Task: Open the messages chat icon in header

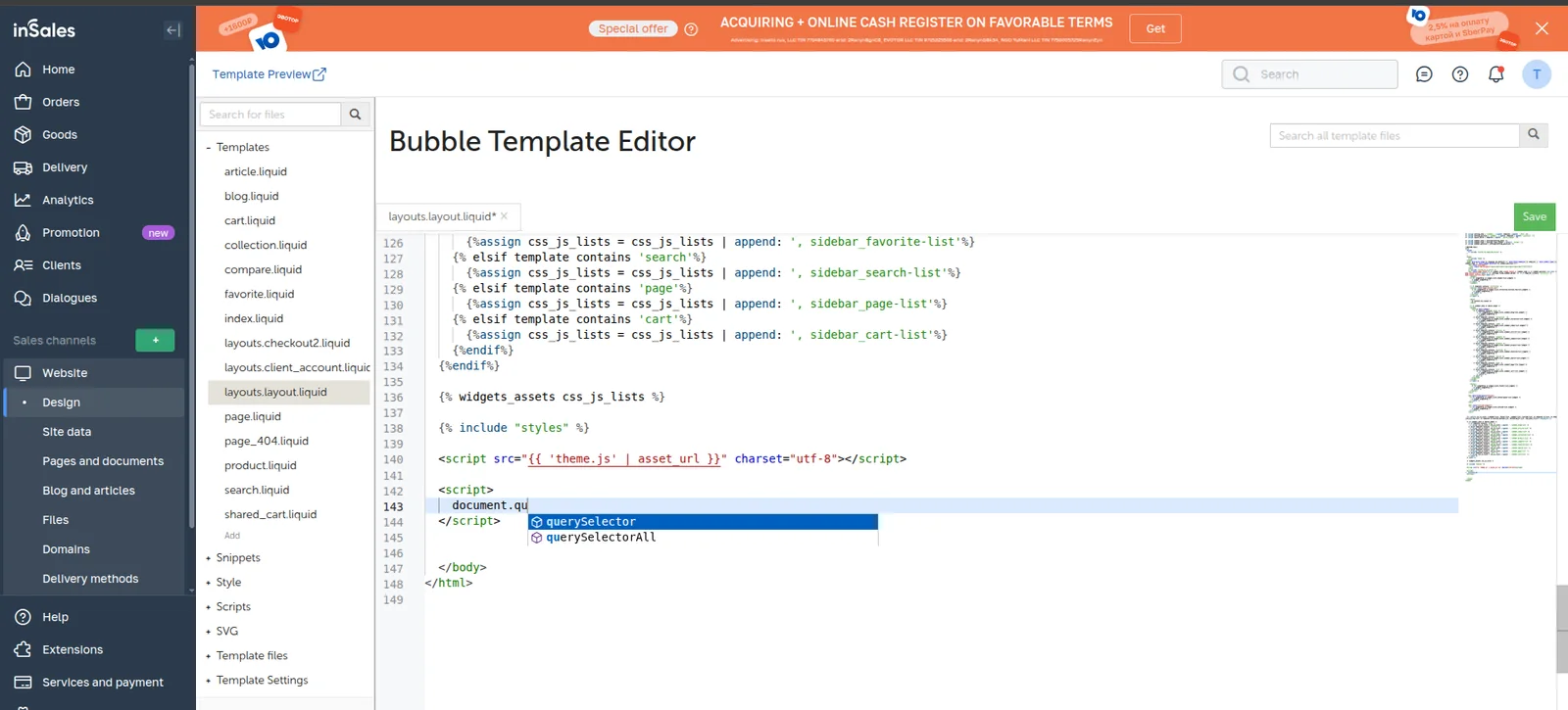Action: click(x=1424, y=74)
